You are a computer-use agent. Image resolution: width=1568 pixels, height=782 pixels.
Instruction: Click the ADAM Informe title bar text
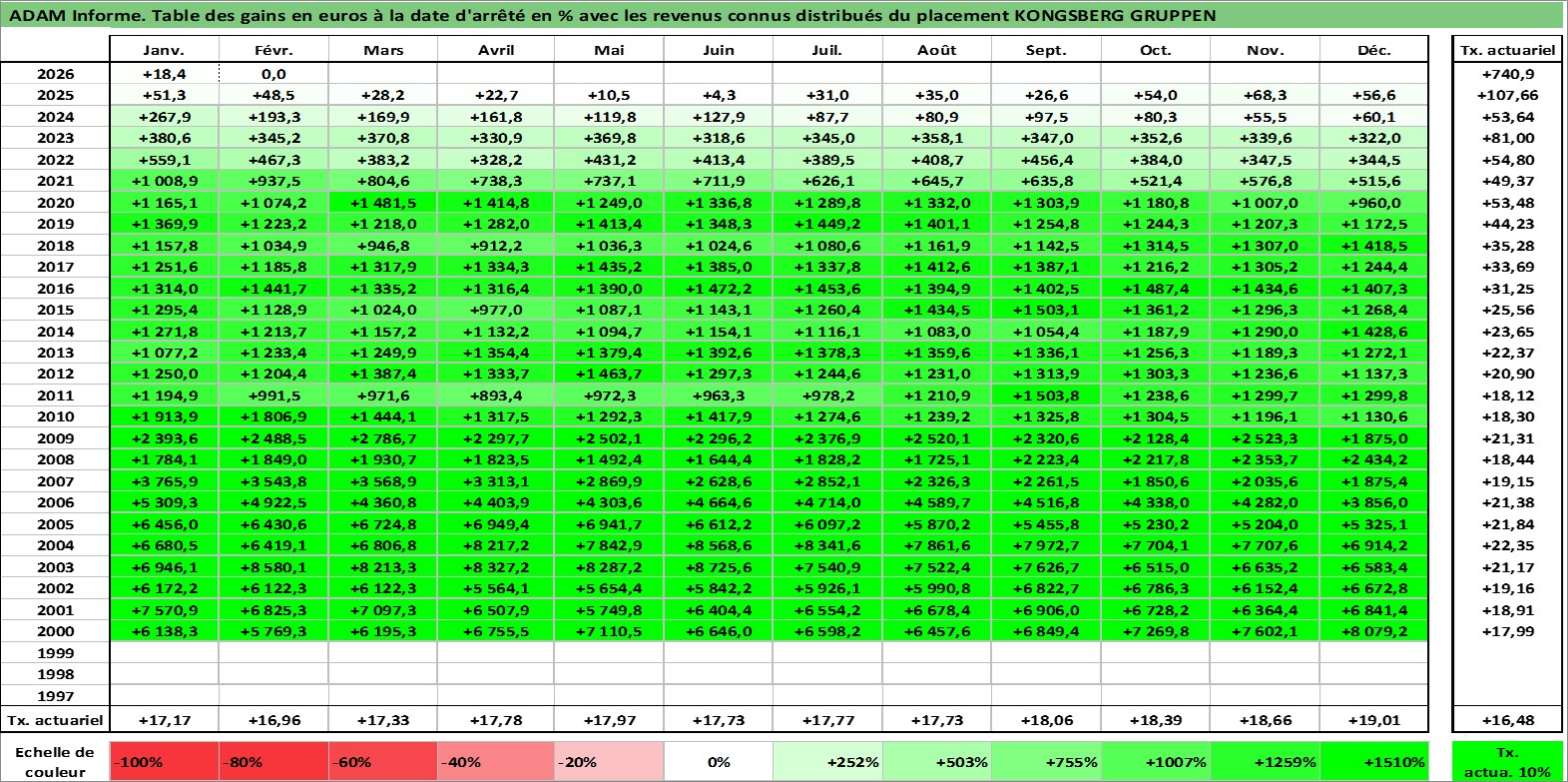[x=612, y=15]
